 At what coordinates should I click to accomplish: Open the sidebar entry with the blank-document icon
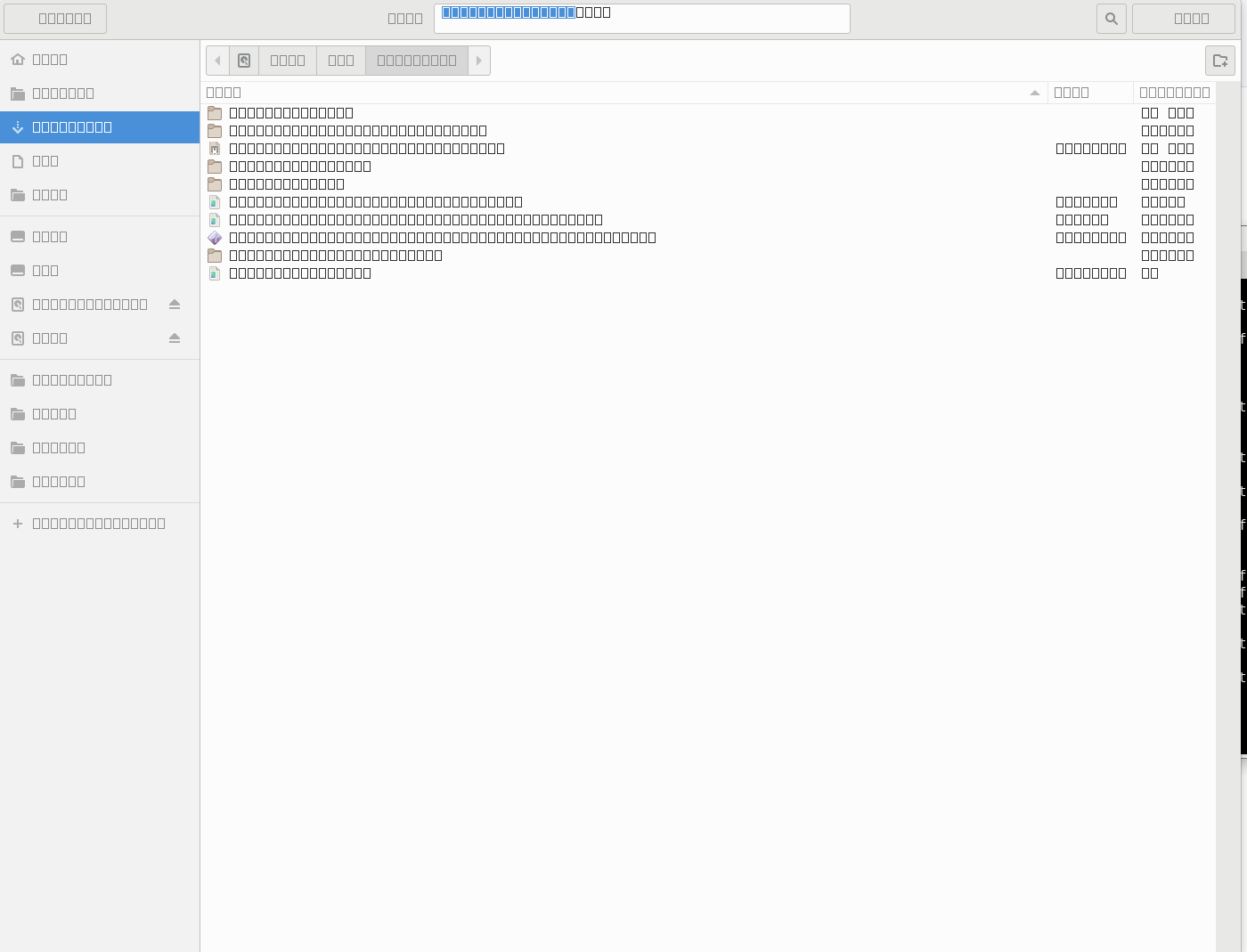[x=100, y=161]
